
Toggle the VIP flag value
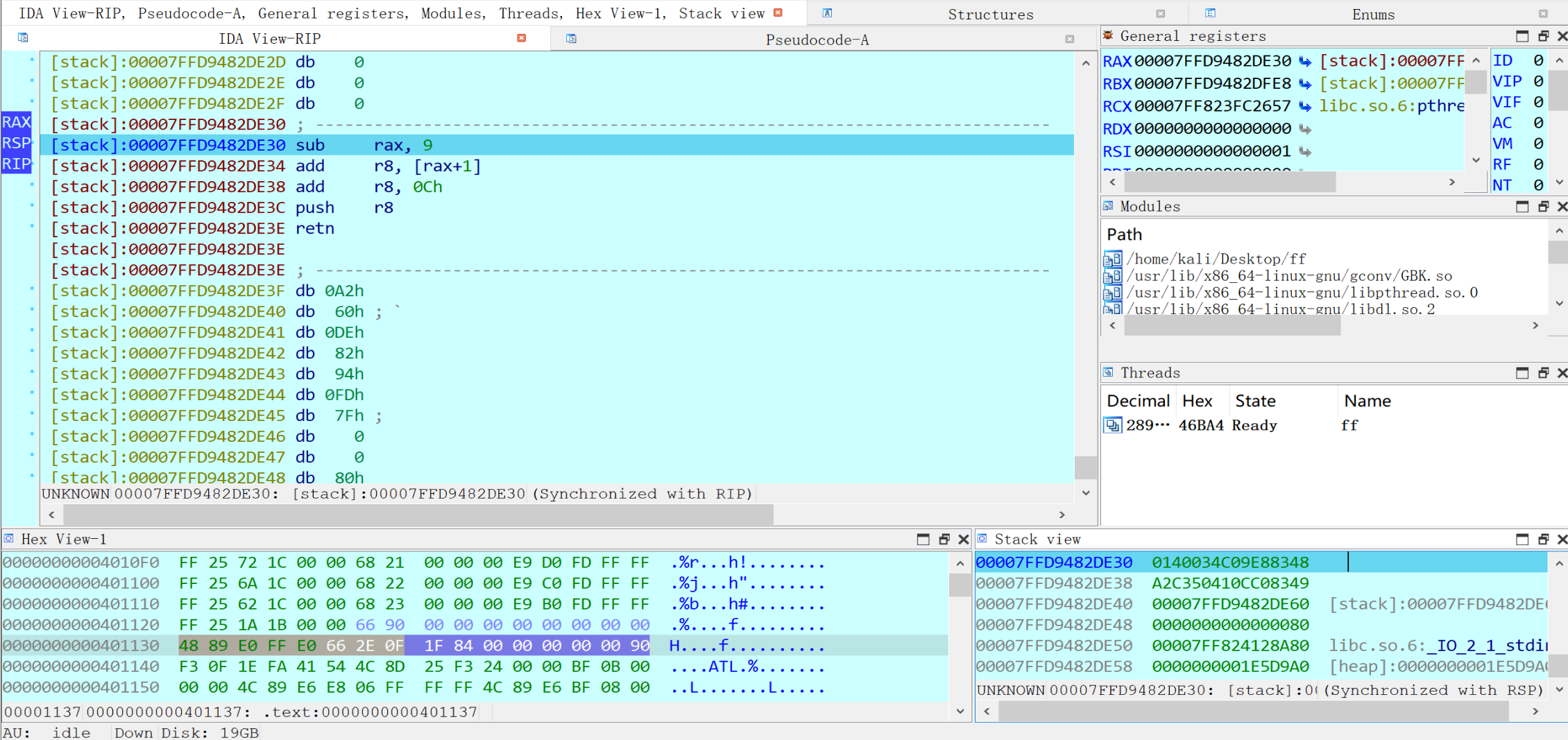point(1538,82)
